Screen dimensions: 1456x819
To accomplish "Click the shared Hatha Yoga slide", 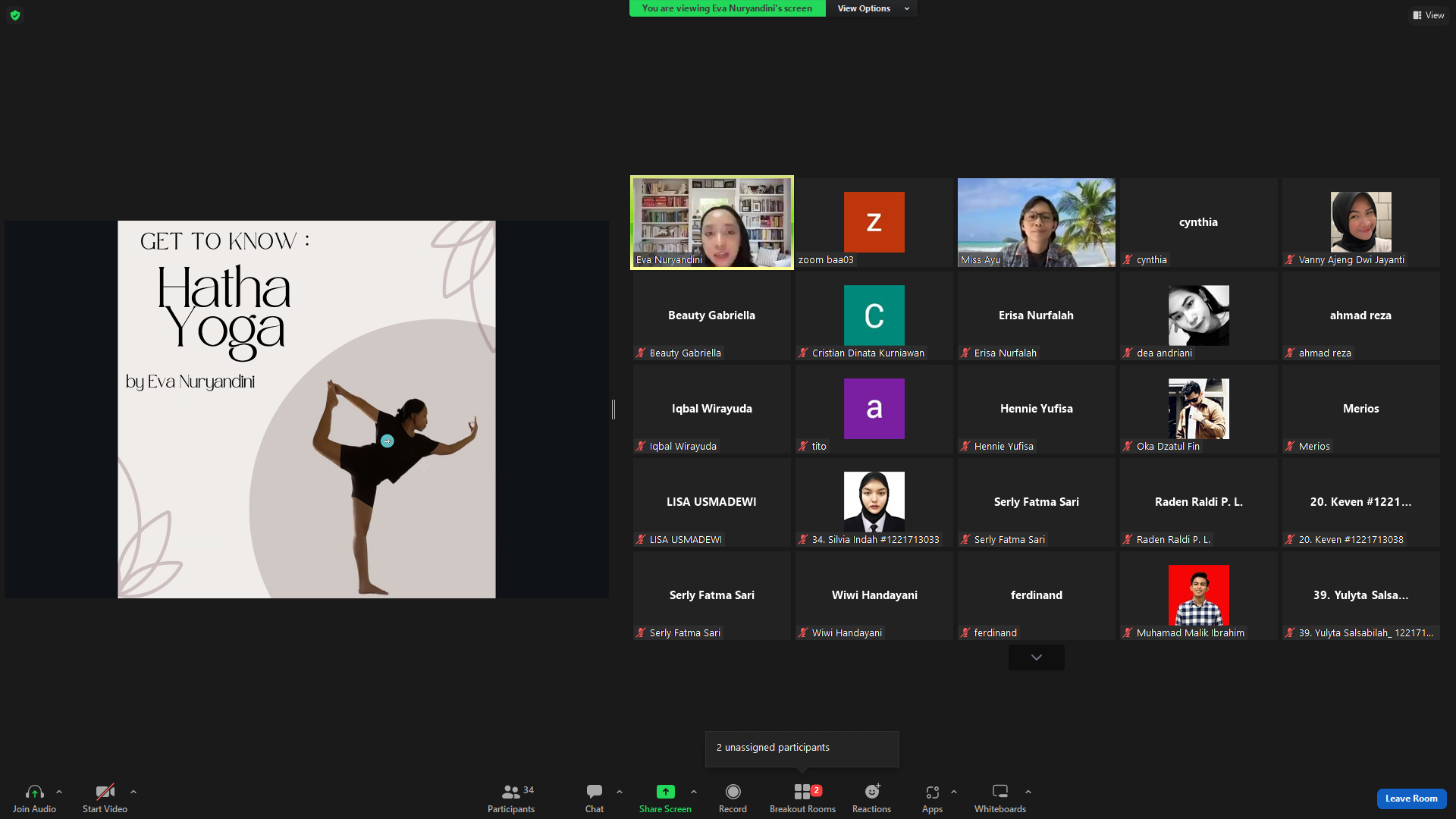I will 306,409.
